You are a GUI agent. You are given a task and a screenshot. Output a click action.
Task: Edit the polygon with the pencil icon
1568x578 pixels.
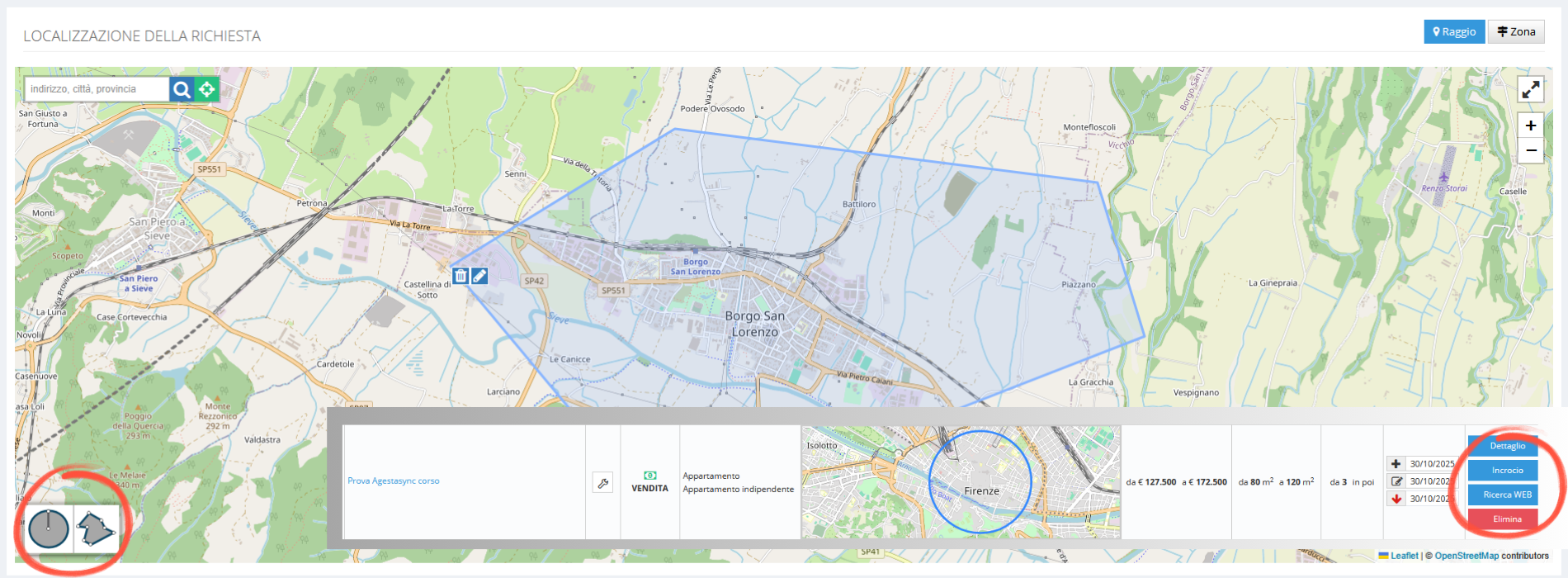pos(479,276)
